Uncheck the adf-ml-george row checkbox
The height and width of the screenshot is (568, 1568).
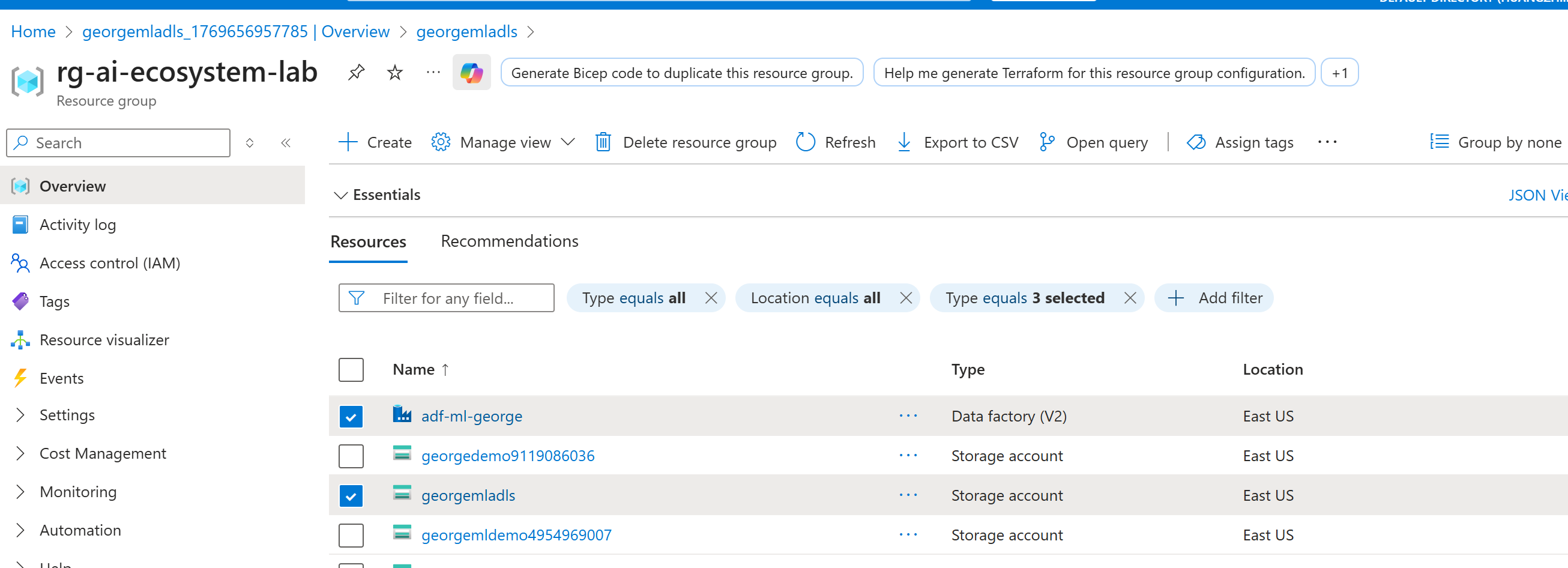tap(351, 417)
